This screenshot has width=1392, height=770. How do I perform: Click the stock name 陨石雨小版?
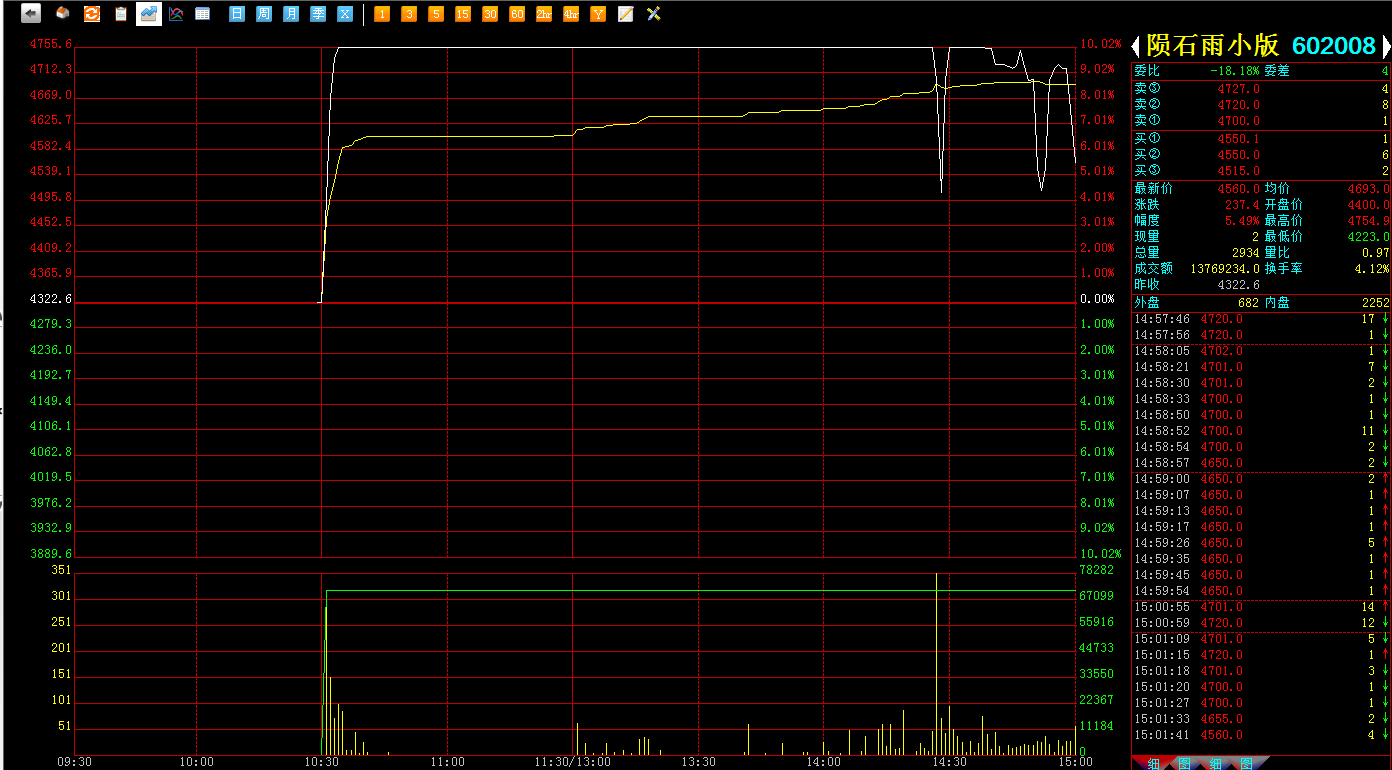coord(1213,46)
